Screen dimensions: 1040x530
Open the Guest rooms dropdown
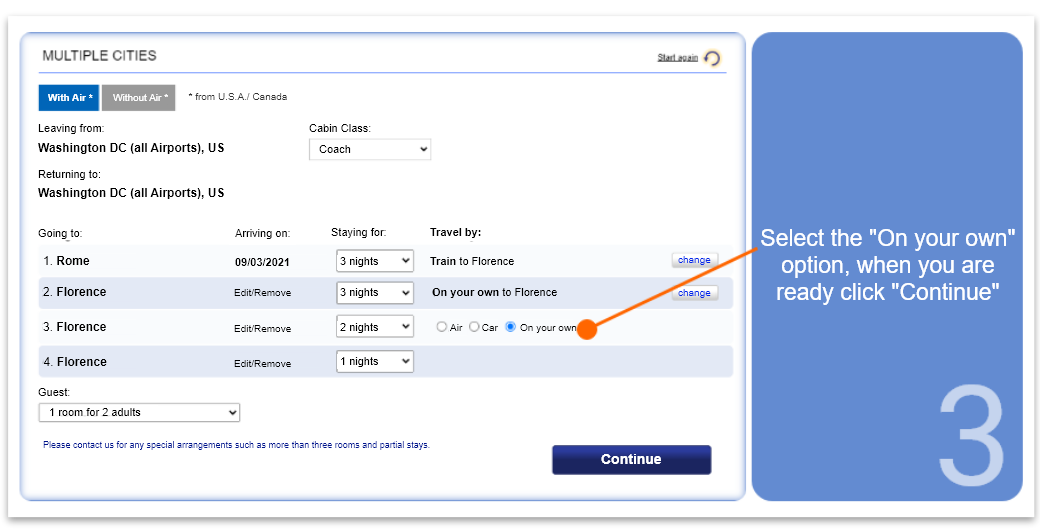point(139,412)
